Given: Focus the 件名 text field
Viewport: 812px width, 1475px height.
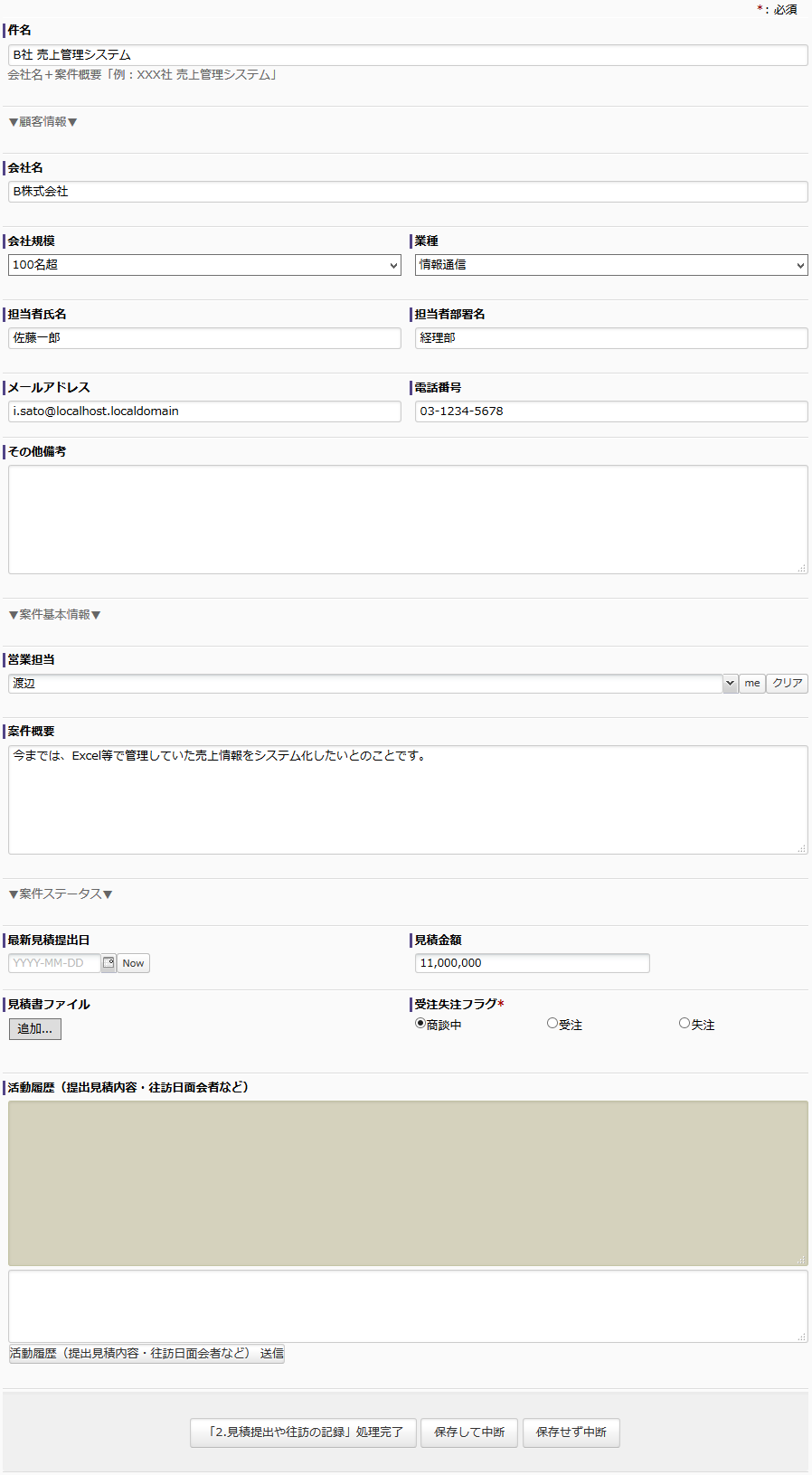Looking at the screenshot, I should coord(407,55).
